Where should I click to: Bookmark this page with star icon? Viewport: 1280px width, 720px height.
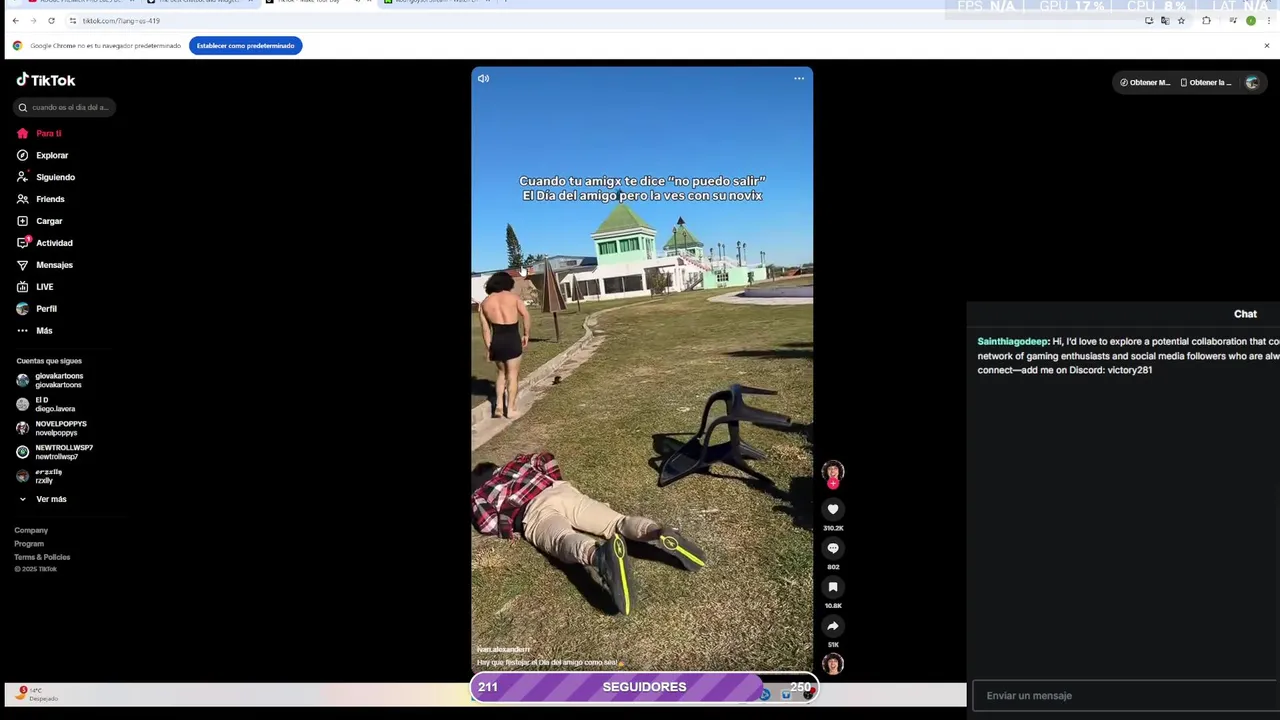pyautogui.click(x=1181, y=20)
